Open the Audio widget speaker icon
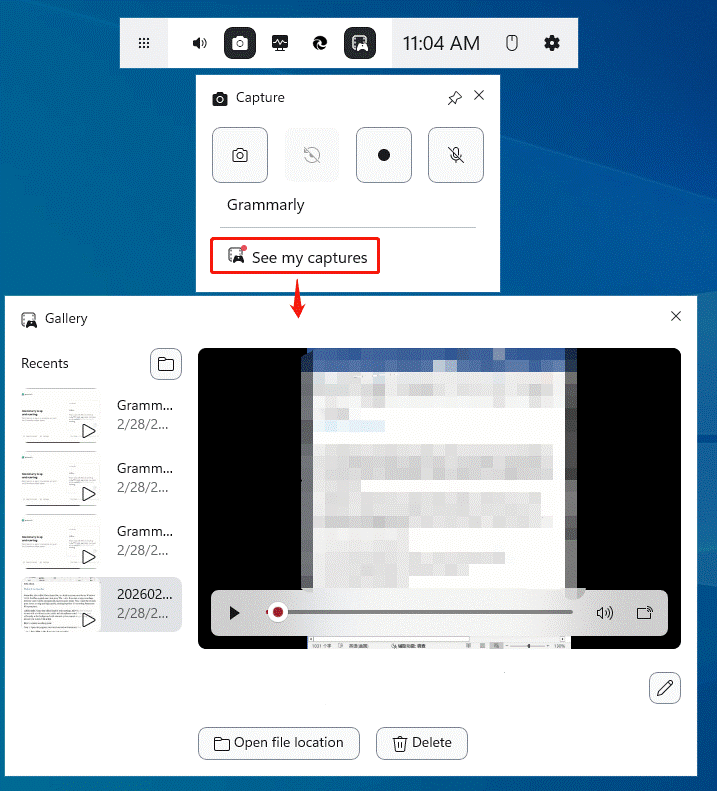 click(x=200, y=43)
